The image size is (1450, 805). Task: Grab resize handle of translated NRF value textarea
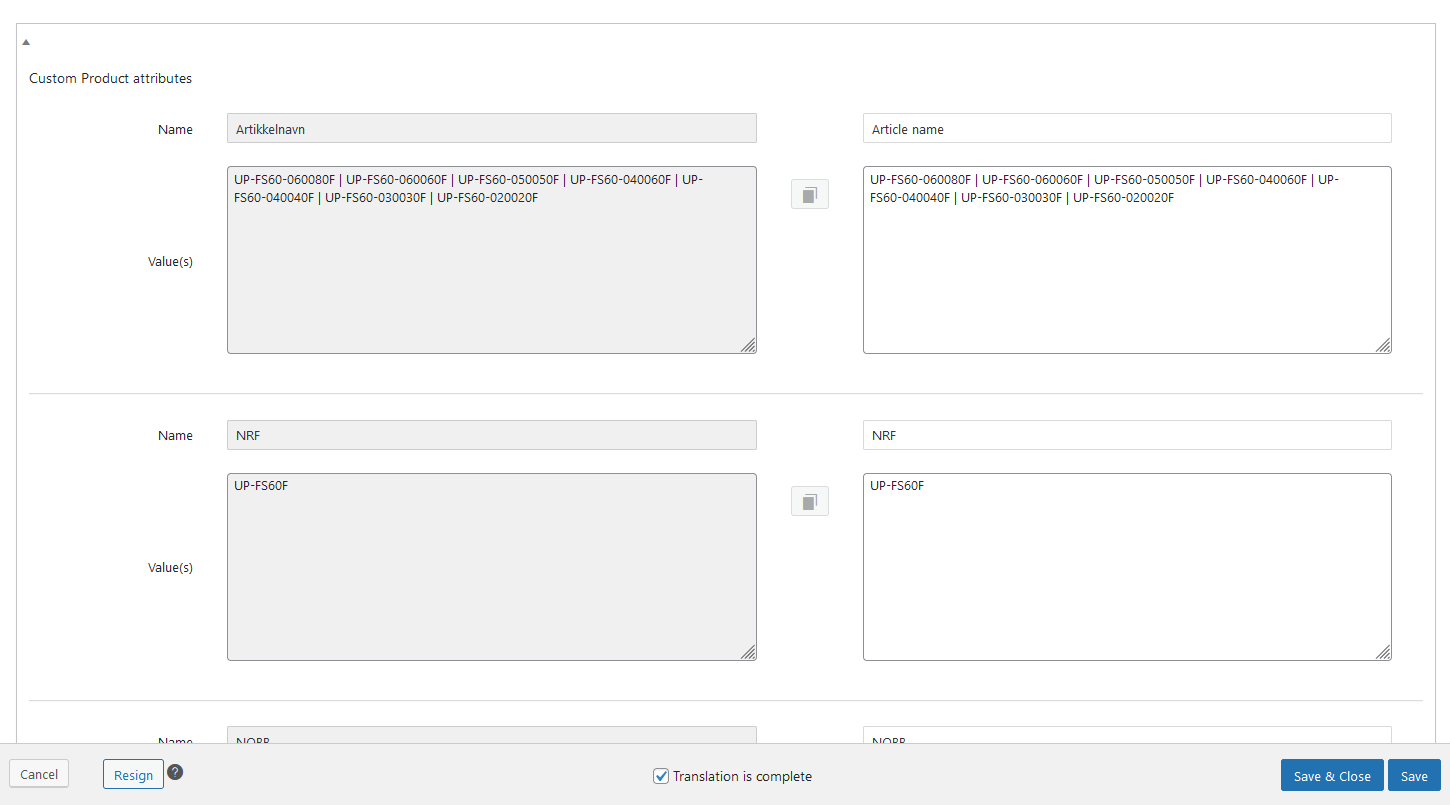[x=1383, y=652]
